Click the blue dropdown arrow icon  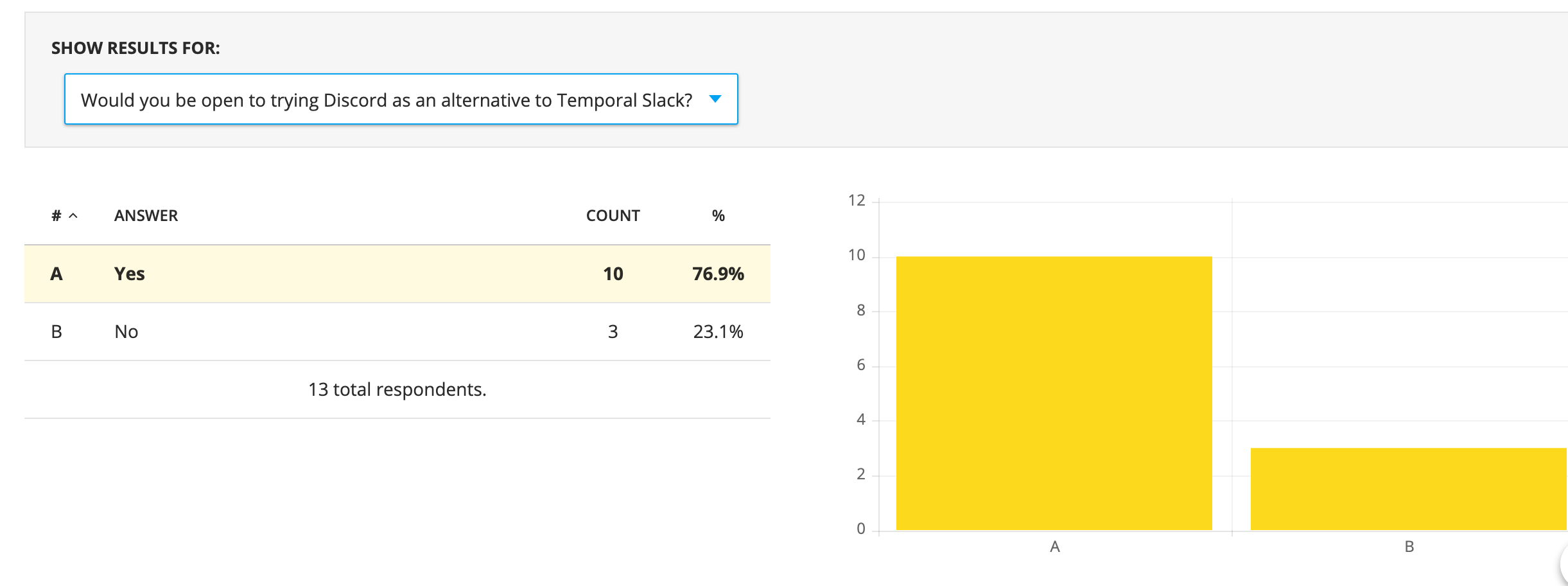tap(715, 99)
